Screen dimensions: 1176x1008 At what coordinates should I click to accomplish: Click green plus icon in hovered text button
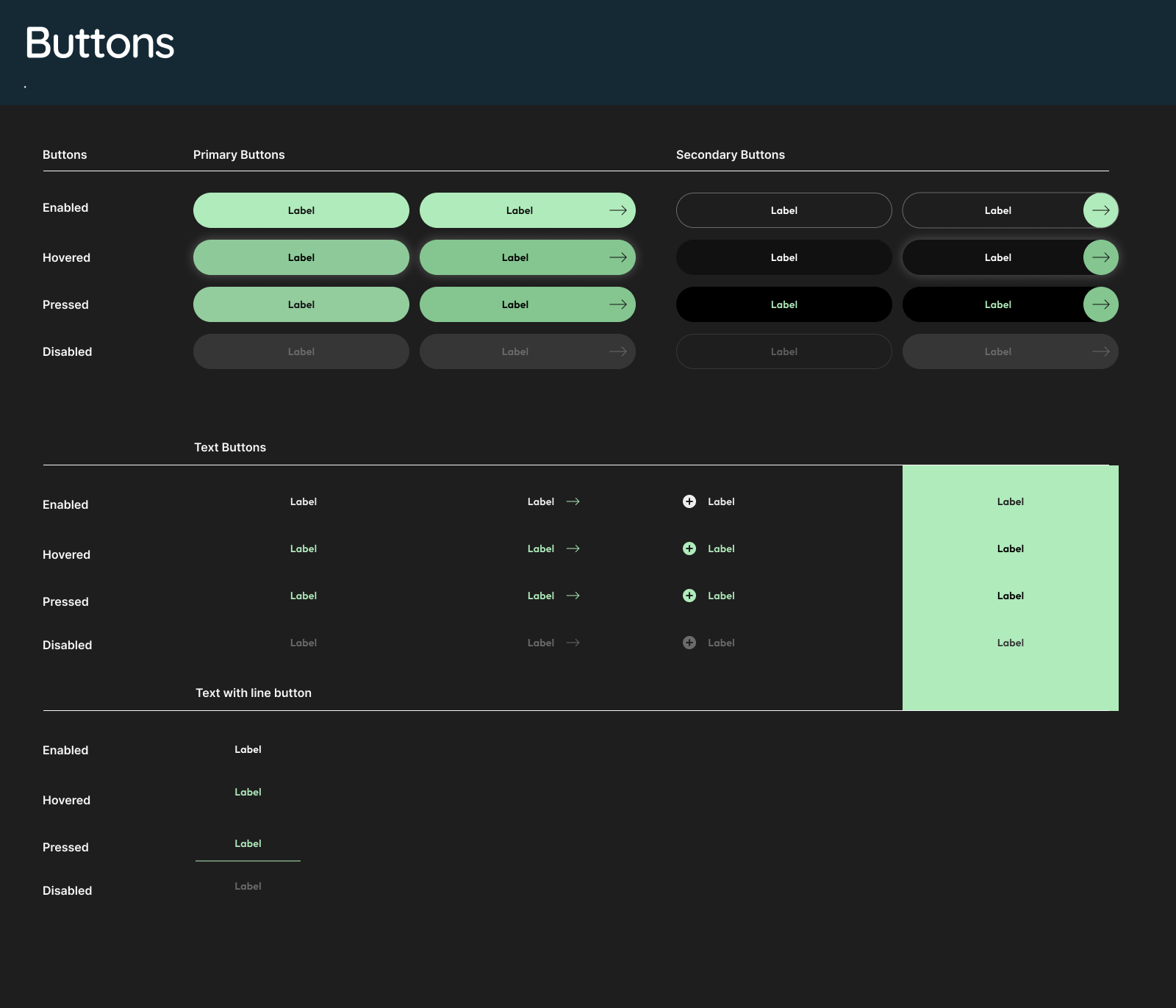click(x=689, y=548)
